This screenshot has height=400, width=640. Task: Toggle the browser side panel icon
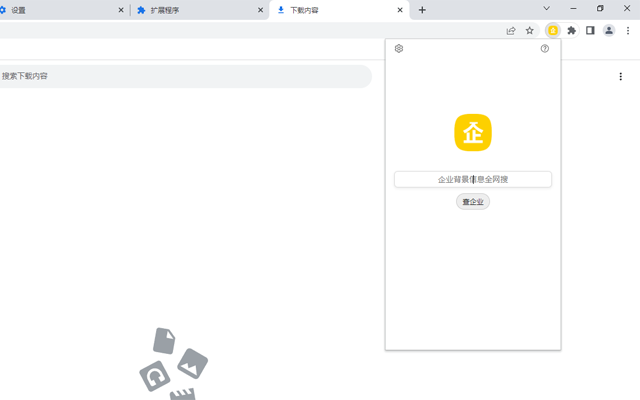[x=590, y=31]
